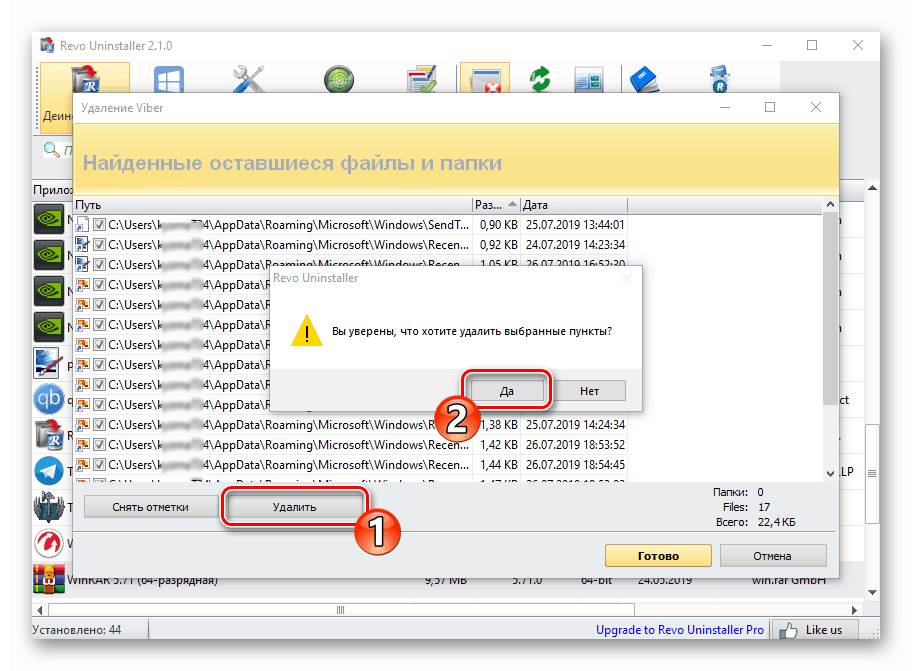Click the Снять отметки button
This screenshot has height=671, width=912.
(x=150, y=507)
